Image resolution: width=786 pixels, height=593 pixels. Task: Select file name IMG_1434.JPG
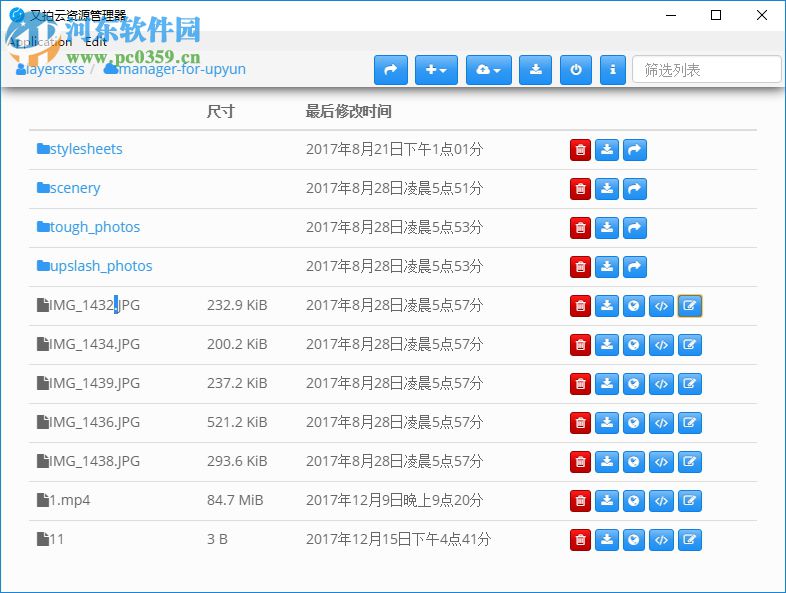click(x=94, y=344)
